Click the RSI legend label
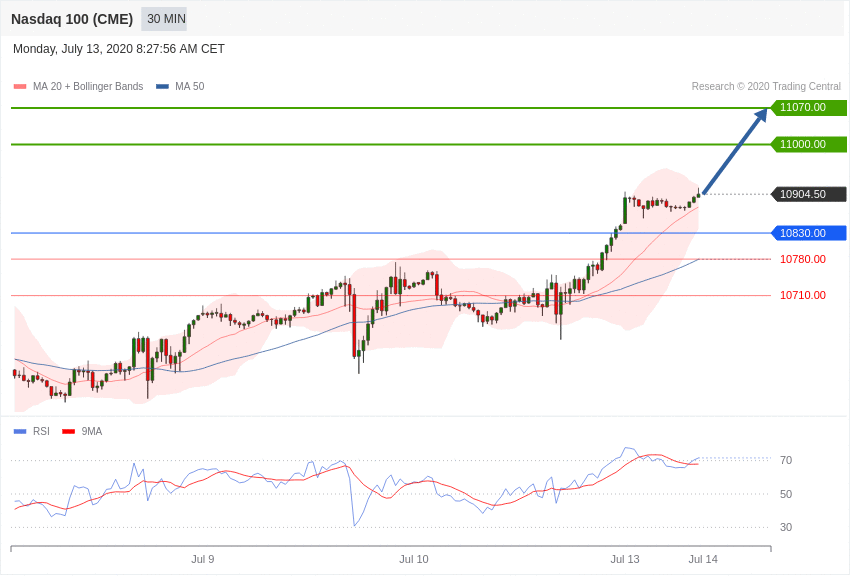This screenshot has height=576, width=850. pos(41,431)
